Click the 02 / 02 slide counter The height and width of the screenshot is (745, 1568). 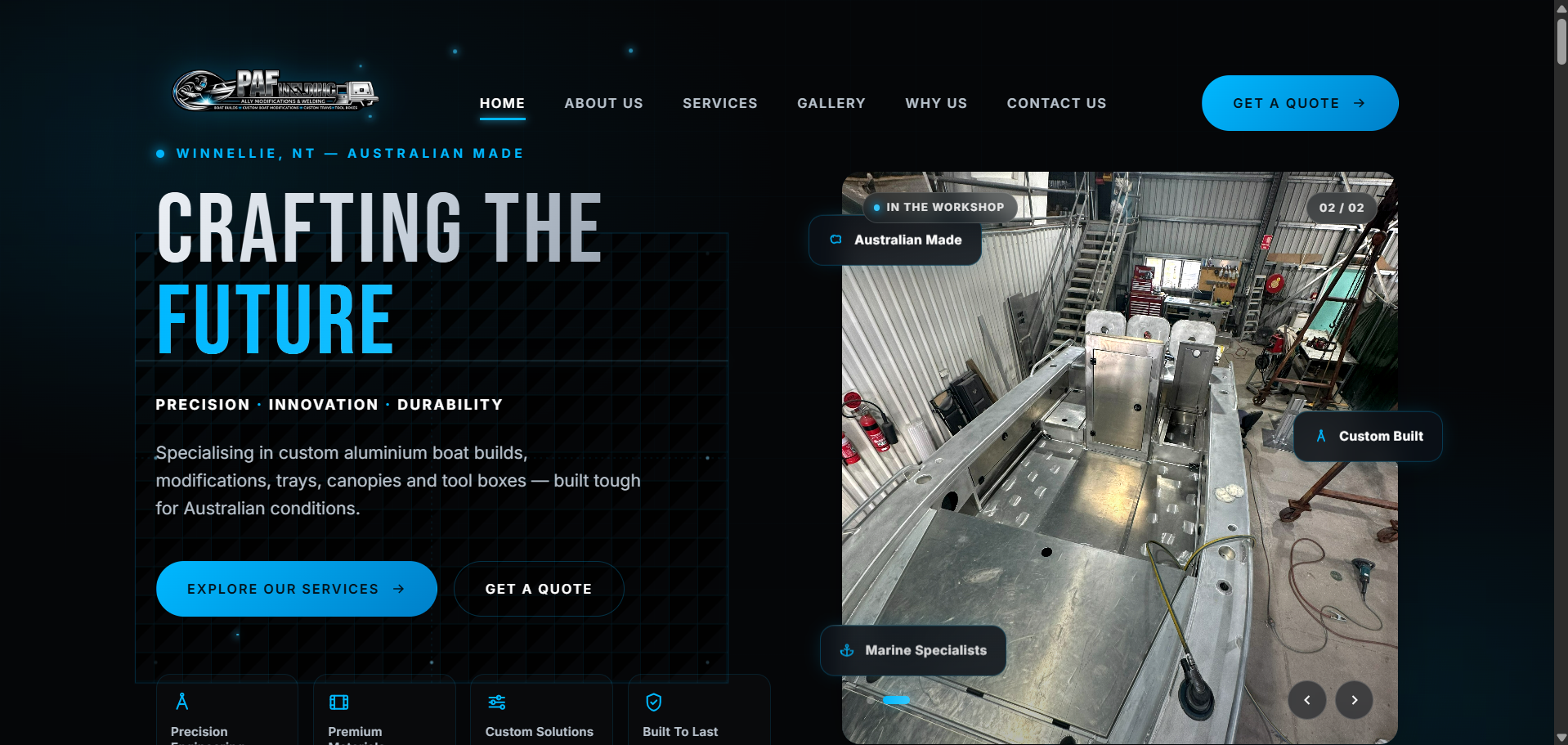pyautogui.click(x=1342, y=208)
